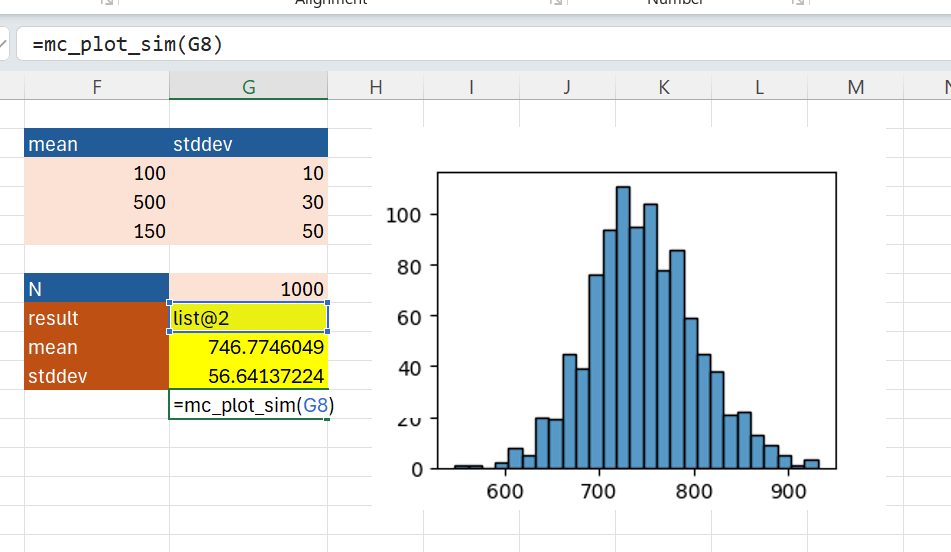951x552 pixels.
Task: Click the cell being edited with =mc_plot_sim(G8)
Action: pyautogui.click(x=249, y=405)
